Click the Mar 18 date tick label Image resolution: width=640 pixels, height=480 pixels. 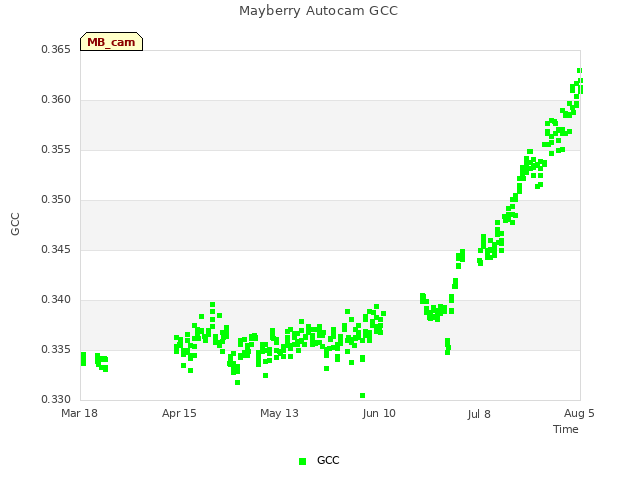pos(79,413)
